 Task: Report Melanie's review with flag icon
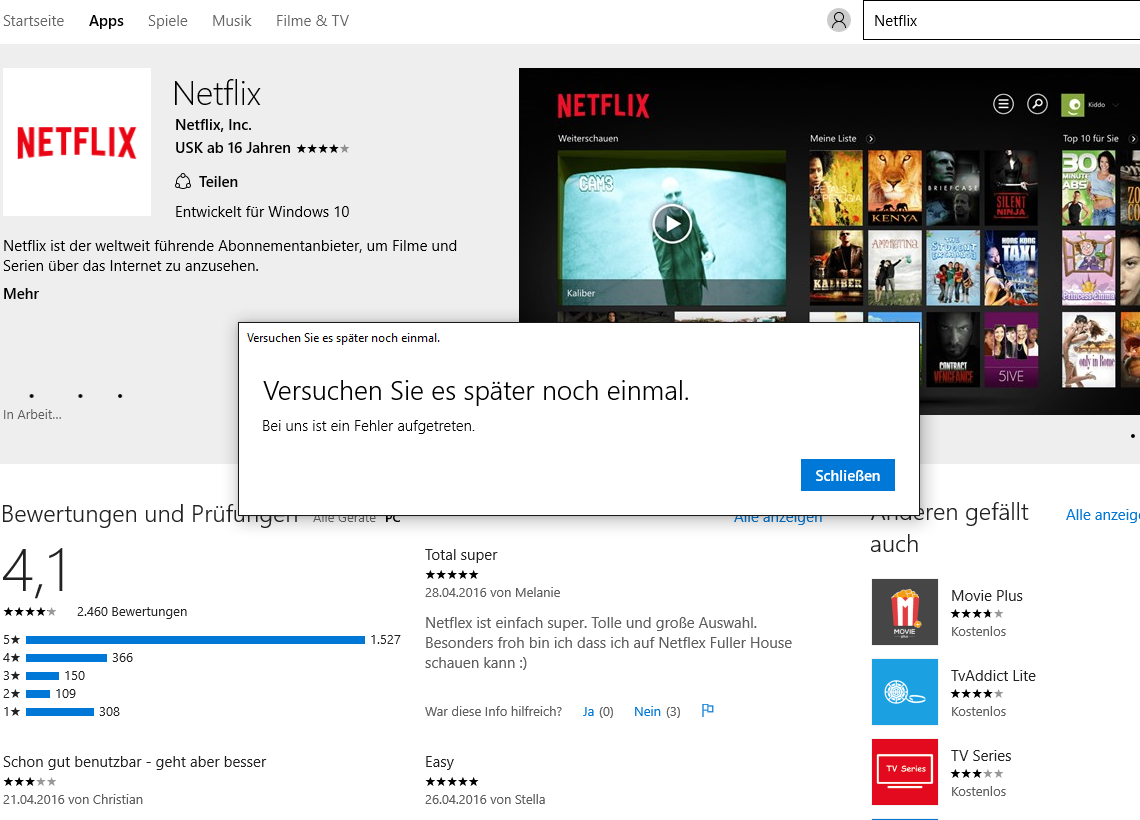point(707,710)
